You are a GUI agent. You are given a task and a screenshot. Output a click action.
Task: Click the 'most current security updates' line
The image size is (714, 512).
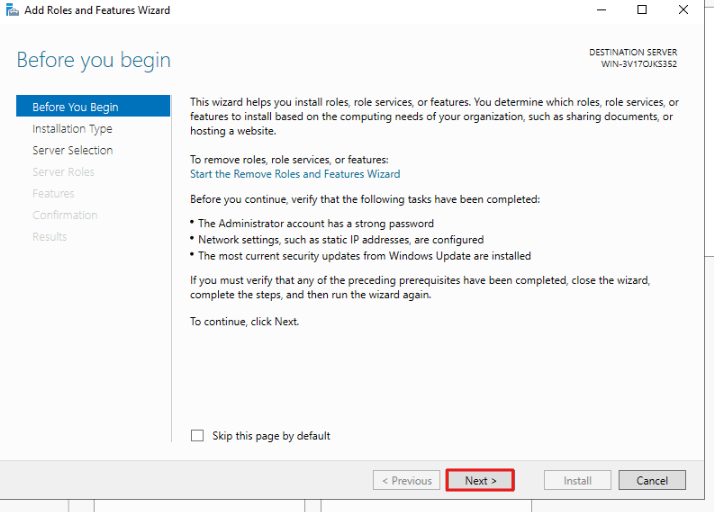click(x=364, y=256)
